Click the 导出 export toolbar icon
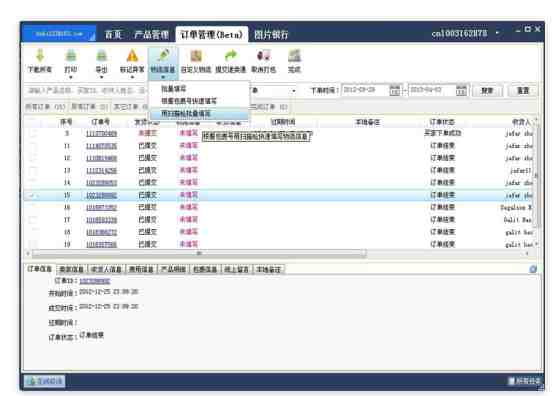The width and height of the screenshot is (554, 396). pos(101,56)
